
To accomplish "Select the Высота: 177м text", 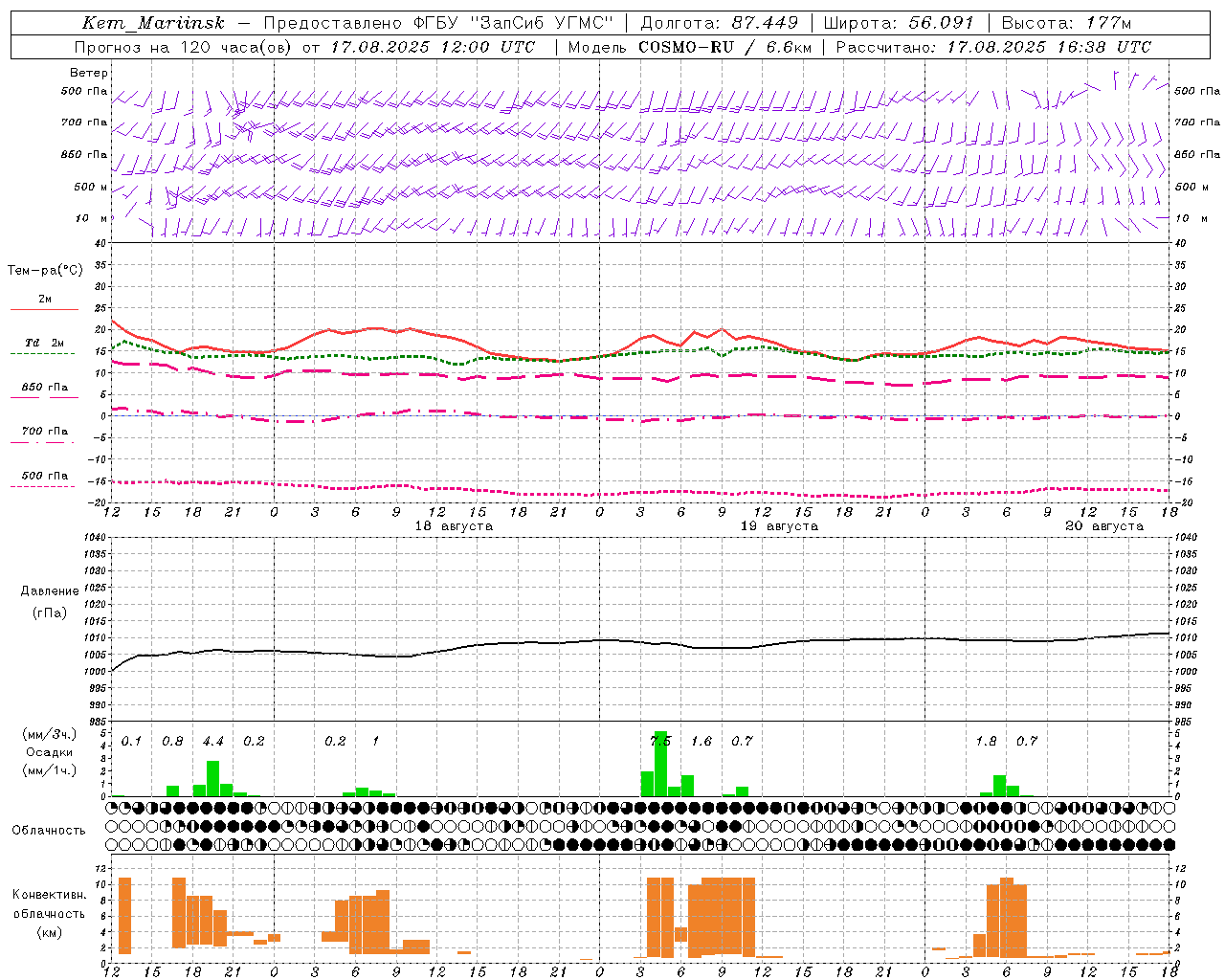I will pos(1066,23).
